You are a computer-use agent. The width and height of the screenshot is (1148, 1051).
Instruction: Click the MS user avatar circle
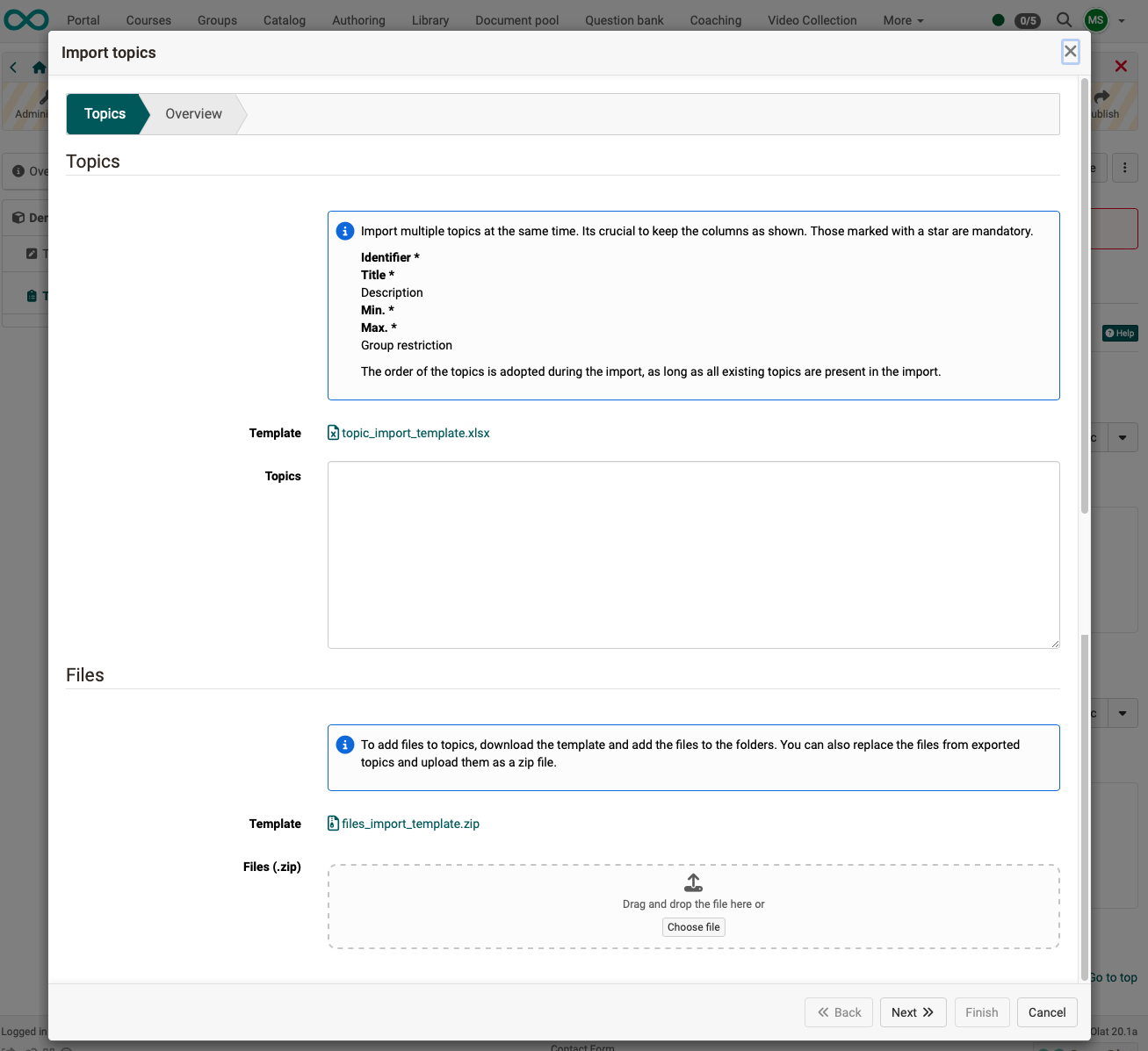pyautogui.click(x=1094, y=20)
